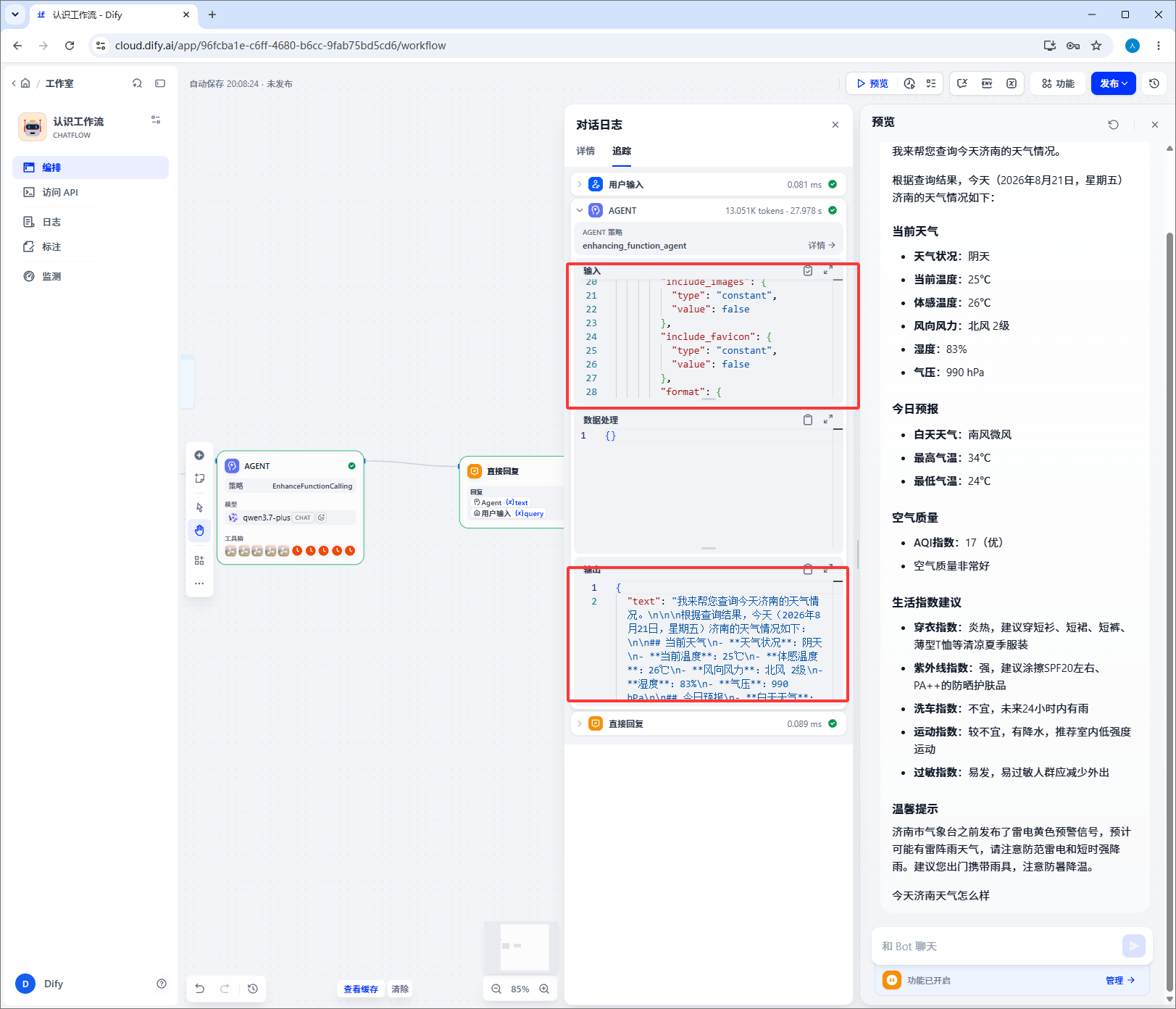Image resolution: width=1176 pixels, height=1009 pixels.
Task: Close the 对话日志 panel
Action: click(835, 125)
